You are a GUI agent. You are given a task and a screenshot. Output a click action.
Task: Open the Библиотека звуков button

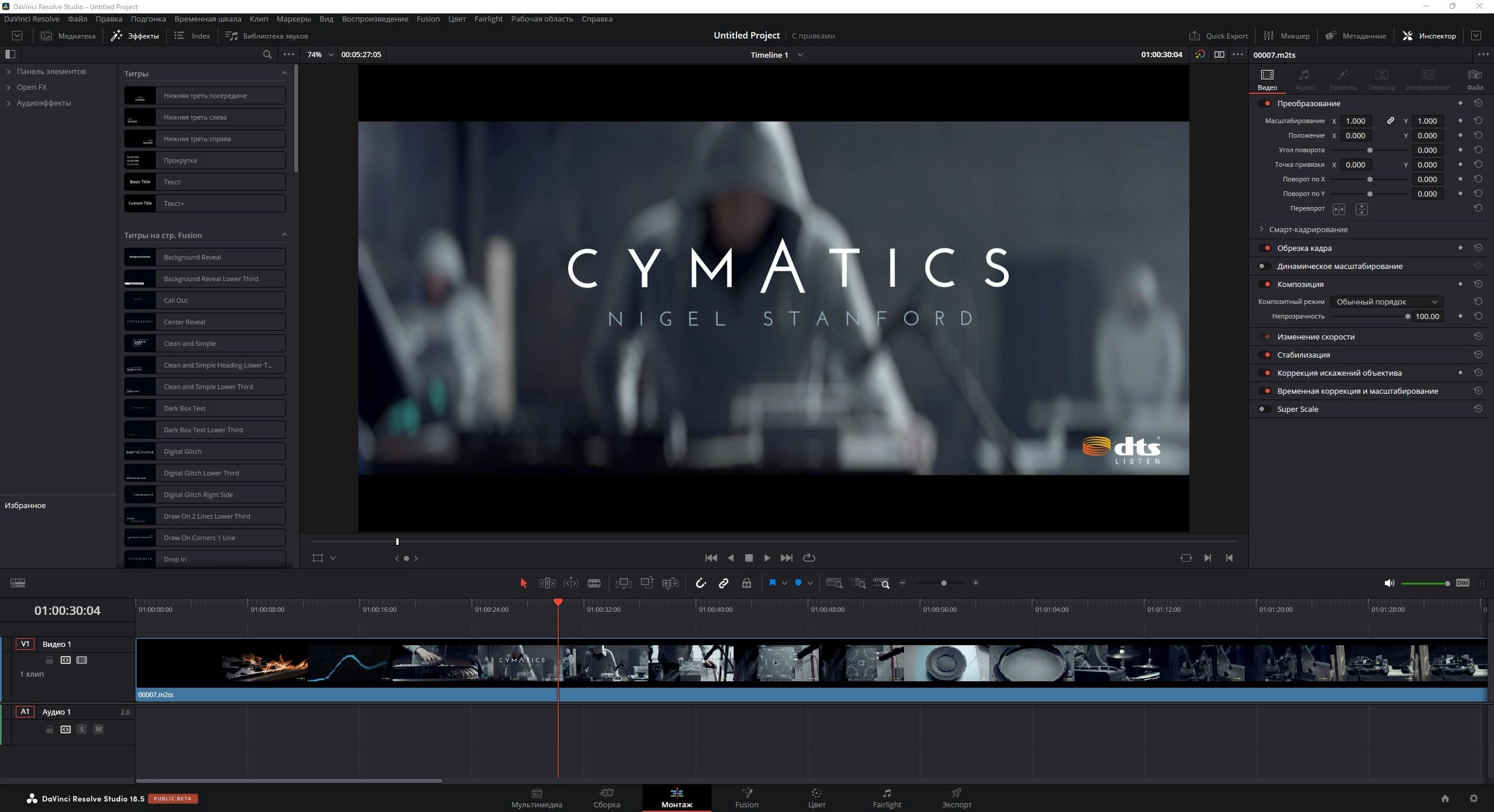point(267,36)
